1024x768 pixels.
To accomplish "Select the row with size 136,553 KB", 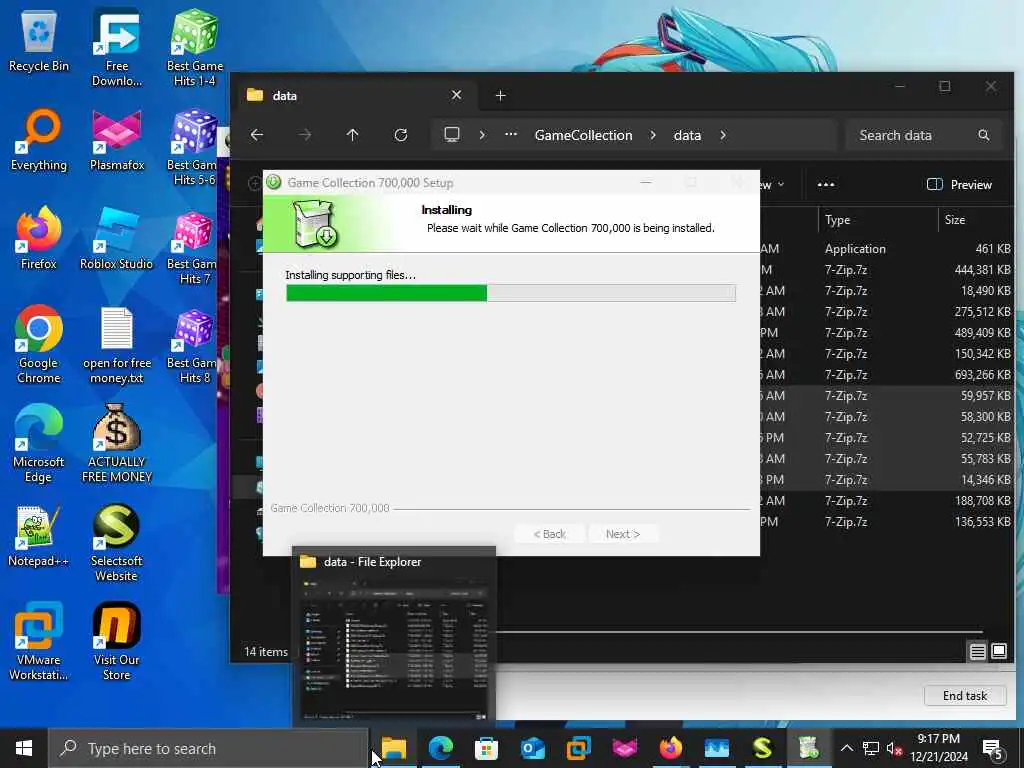I will tap(887, 522).
